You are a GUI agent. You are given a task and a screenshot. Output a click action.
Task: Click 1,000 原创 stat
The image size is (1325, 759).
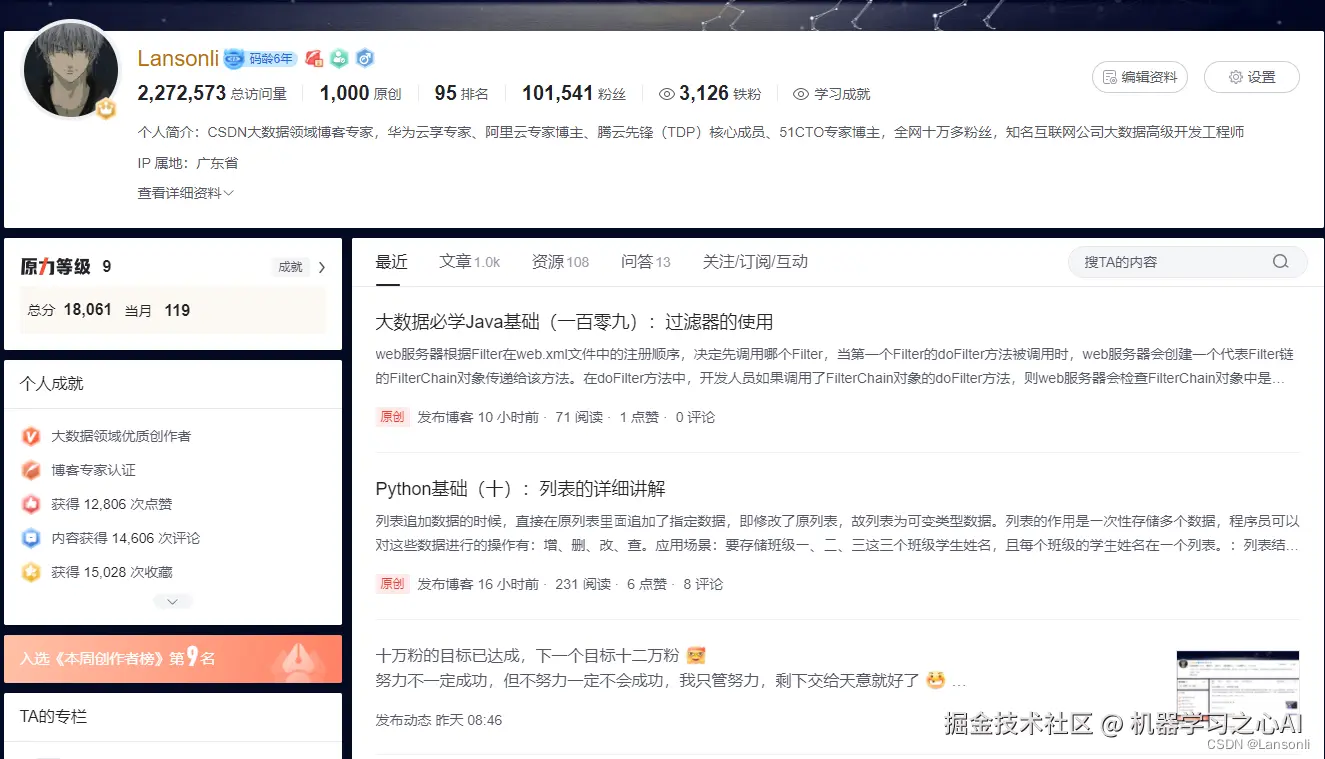coord(360,93)
